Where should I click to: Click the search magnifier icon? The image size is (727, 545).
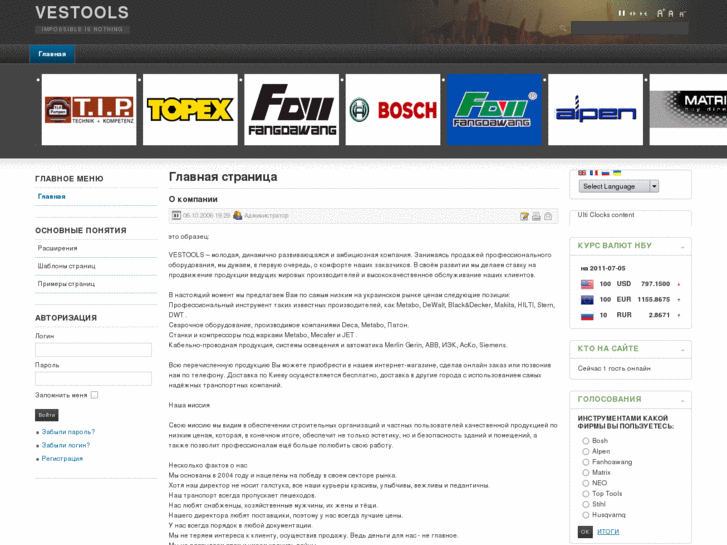[x=563, y=28]
